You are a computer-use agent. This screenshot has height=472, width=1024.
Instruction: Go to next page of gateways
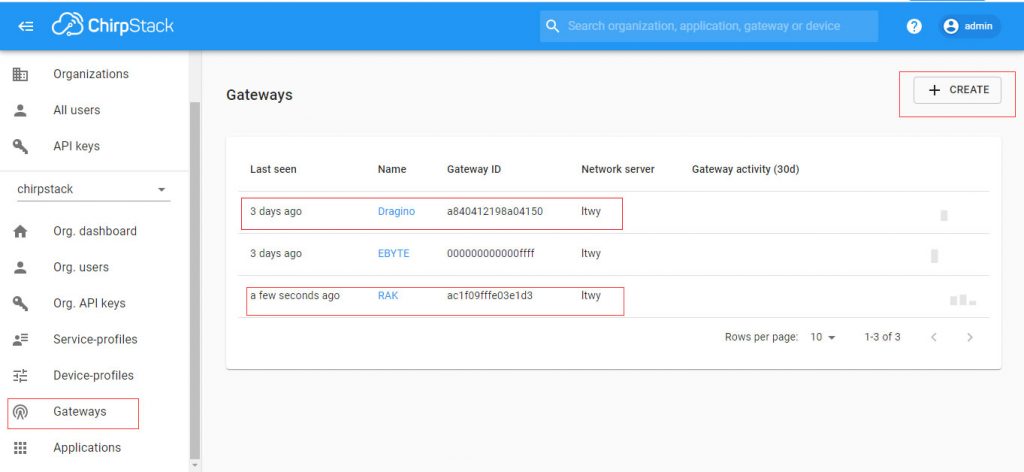pos(970,337)
